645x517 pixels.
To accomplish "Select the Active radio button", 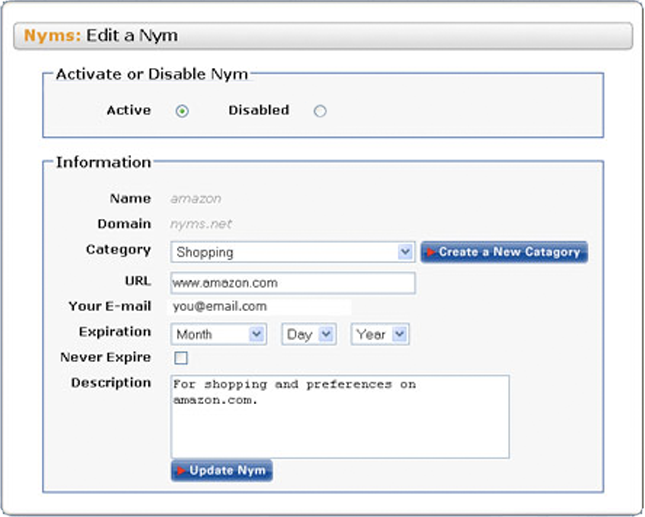I will click(182, 111).
